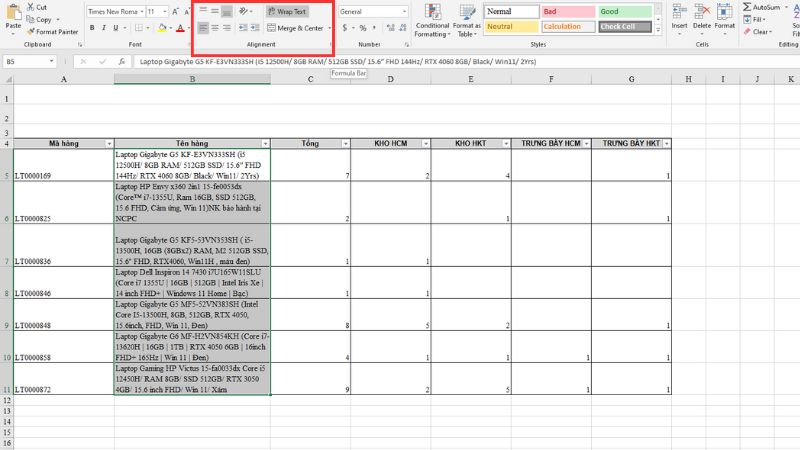Open the General number format dropdown

click(x=404, y=11)
